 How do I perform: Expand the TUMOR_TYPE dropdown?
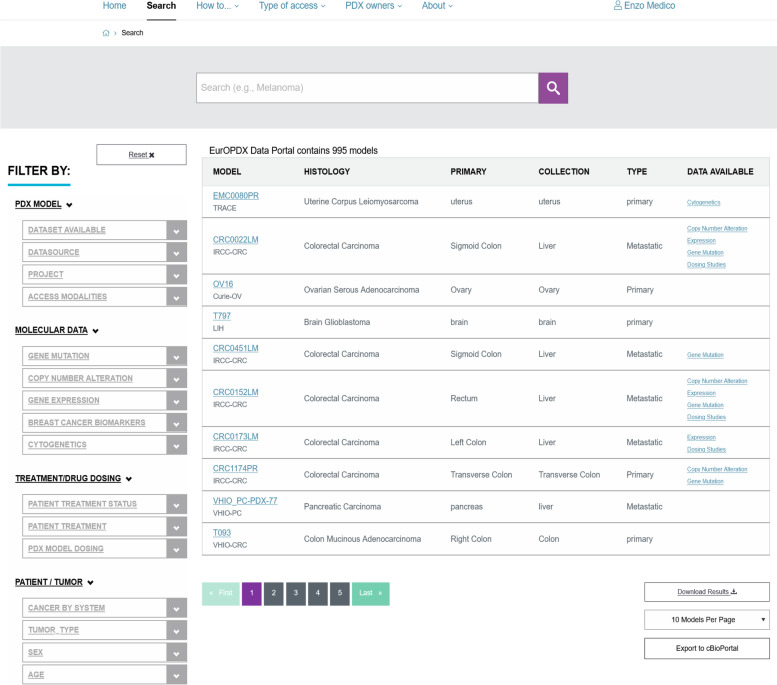[105, 630]
